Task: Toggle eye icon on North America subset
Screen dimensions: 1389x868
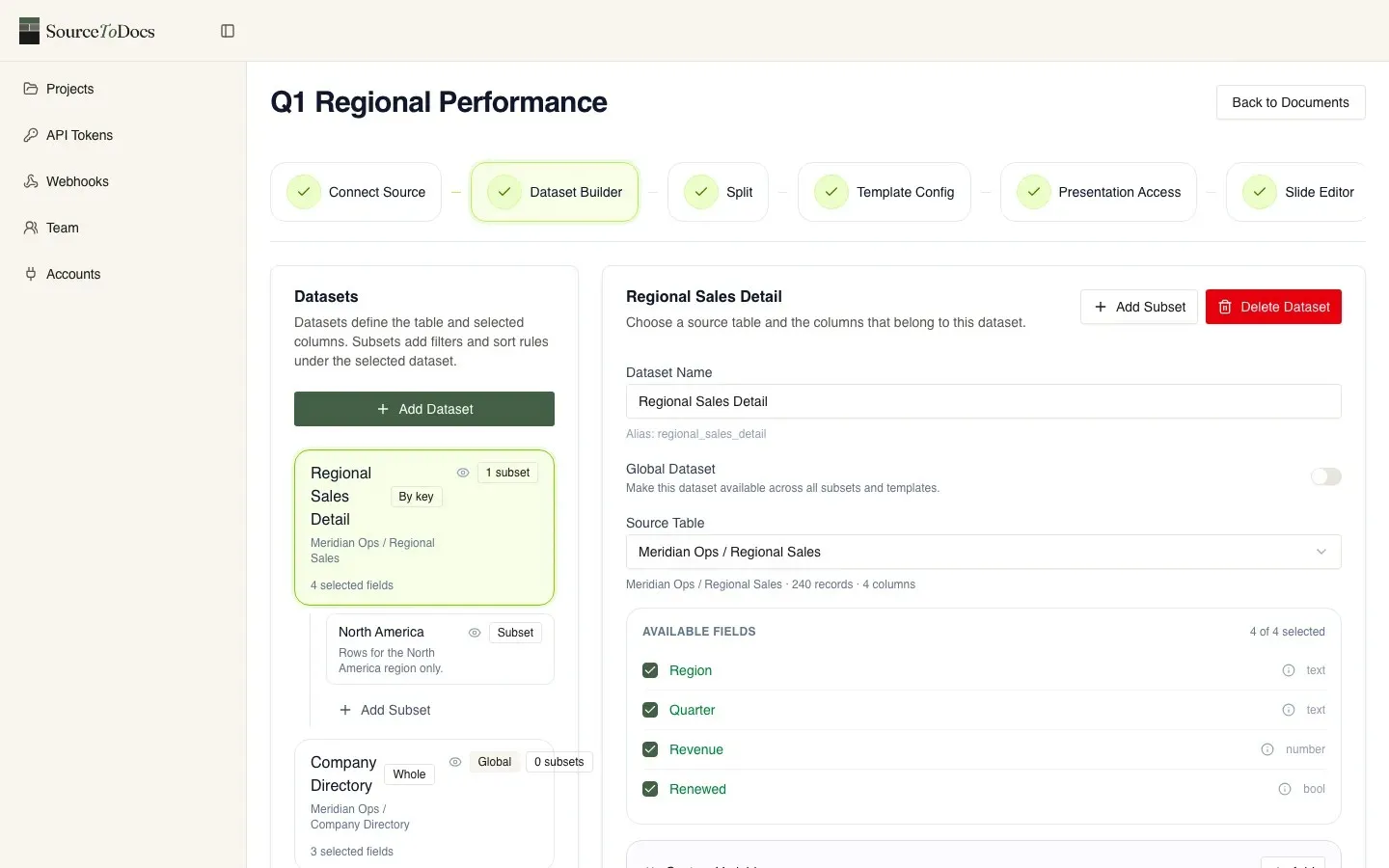Action: [x=475, y=633]
